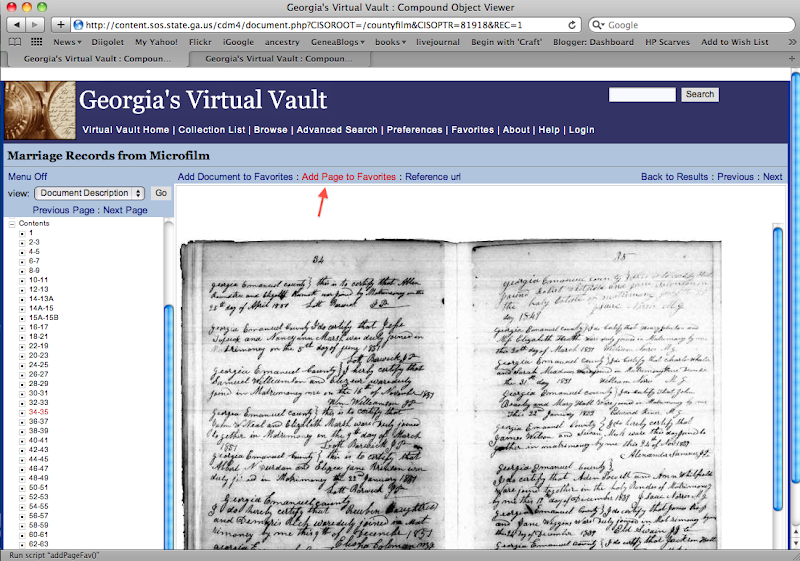Open the bookmarks book icon
This screenshot has width=800, height=561.
click(15, 42)
